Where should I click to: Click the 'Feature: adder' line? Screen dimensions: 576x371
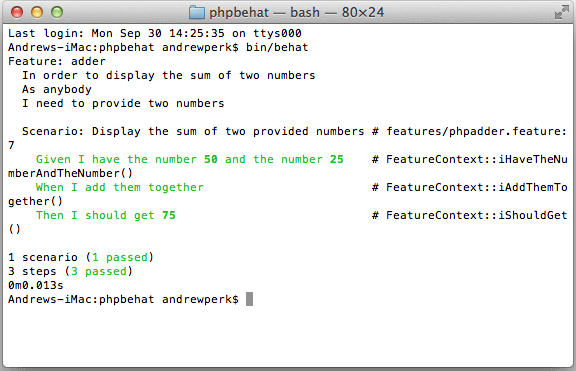click(x=57, y=61)
